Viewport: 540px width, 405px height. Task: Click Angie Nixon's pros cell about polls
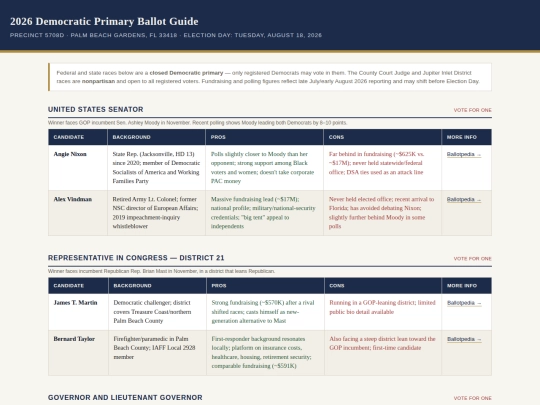pyautogui.click(x=262, y=168)
